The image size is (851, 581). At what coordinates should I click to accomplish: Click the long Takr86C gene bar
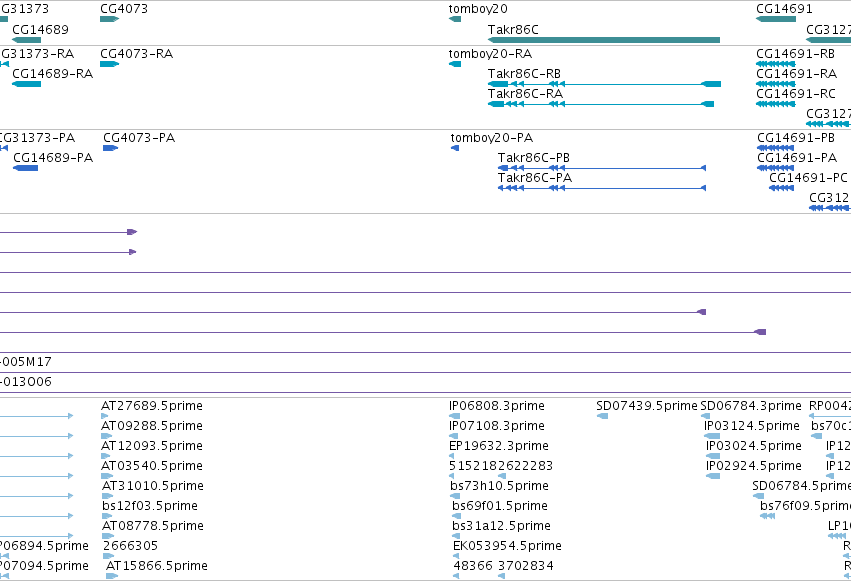pyautogui.click(x=604, y=40)
